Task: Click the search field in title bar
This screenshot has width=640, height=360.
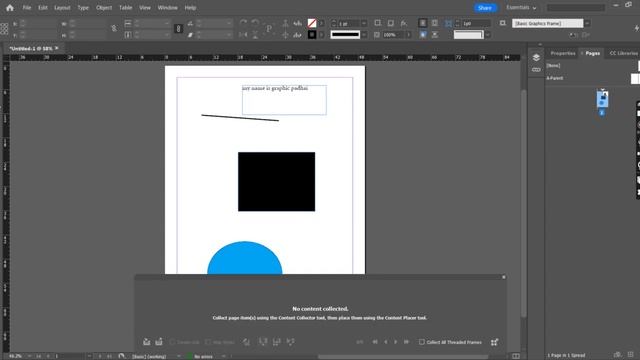Action: (576, 8)
